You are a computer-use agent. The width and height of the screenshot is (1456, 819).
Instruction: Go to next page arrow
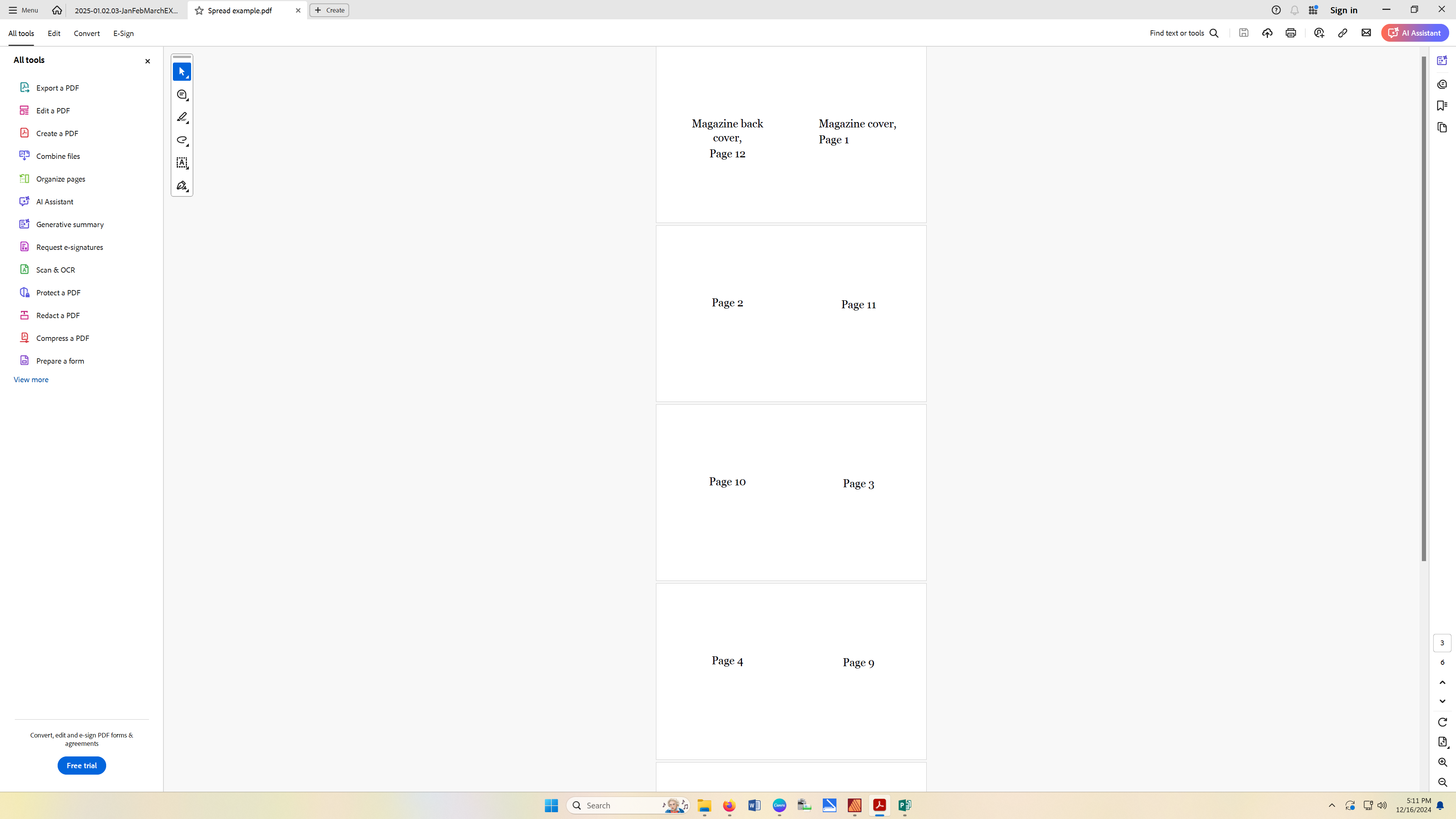click(1442, 701)
